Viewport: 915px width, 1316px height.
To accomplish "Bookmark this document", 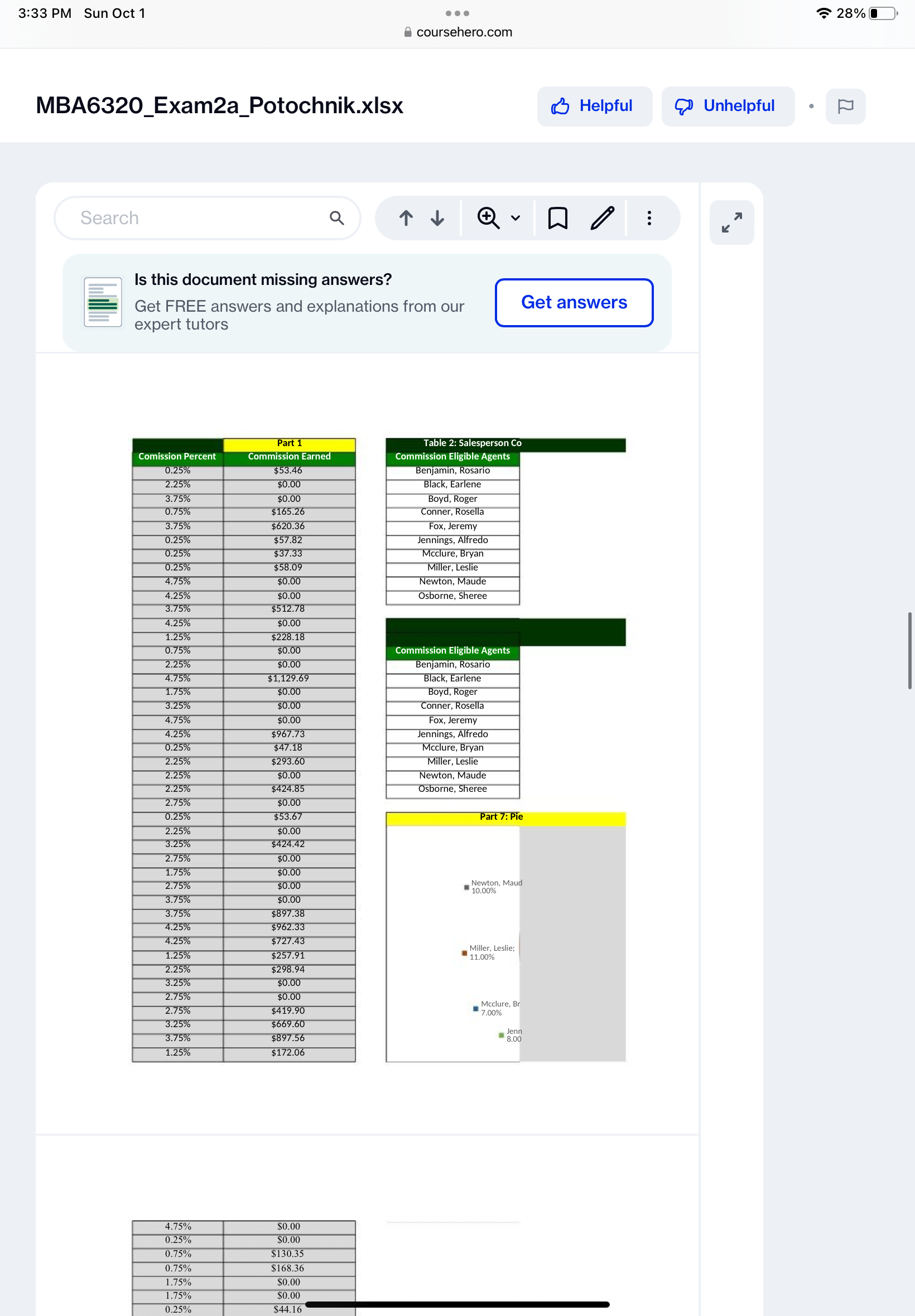I will [558, 217].
